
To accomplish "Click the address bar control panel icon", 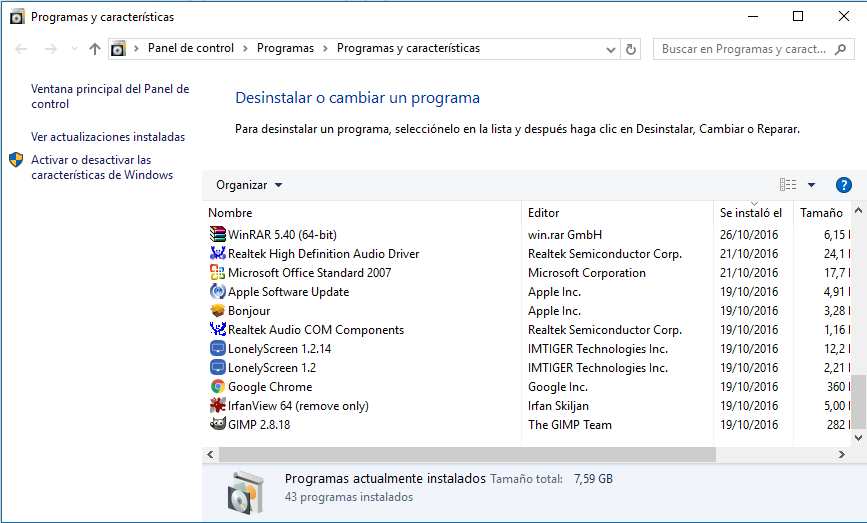I will (x=118, y=49).
